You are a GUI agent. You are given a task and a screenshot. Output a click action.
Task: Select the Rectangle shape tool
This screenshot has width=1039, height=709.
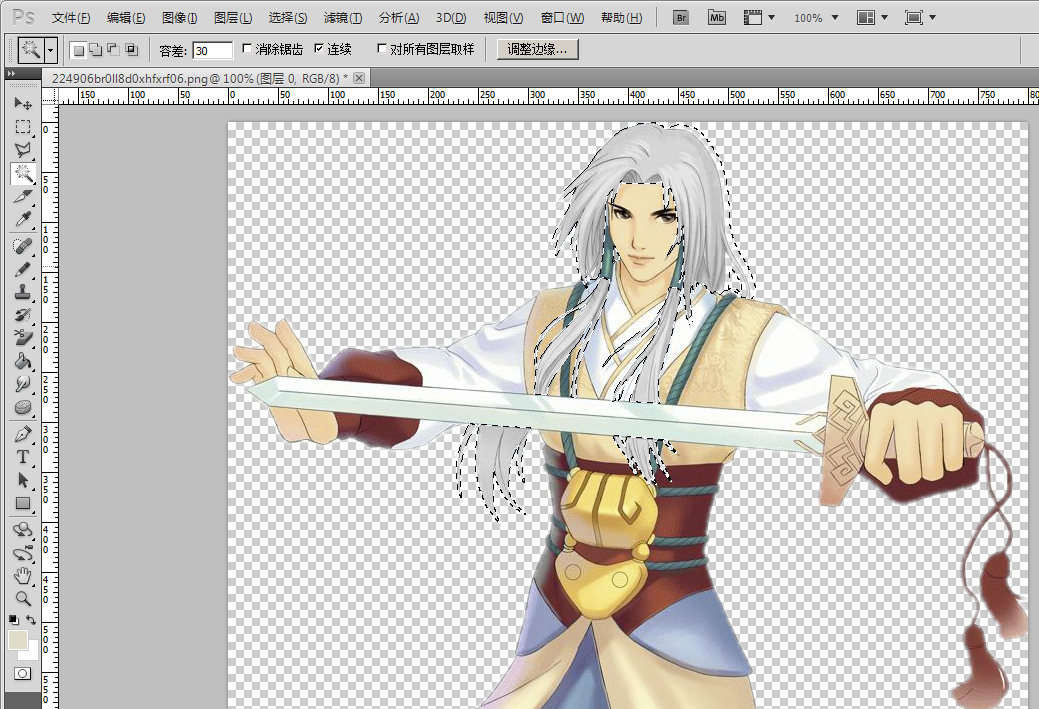tap(23, 504)
